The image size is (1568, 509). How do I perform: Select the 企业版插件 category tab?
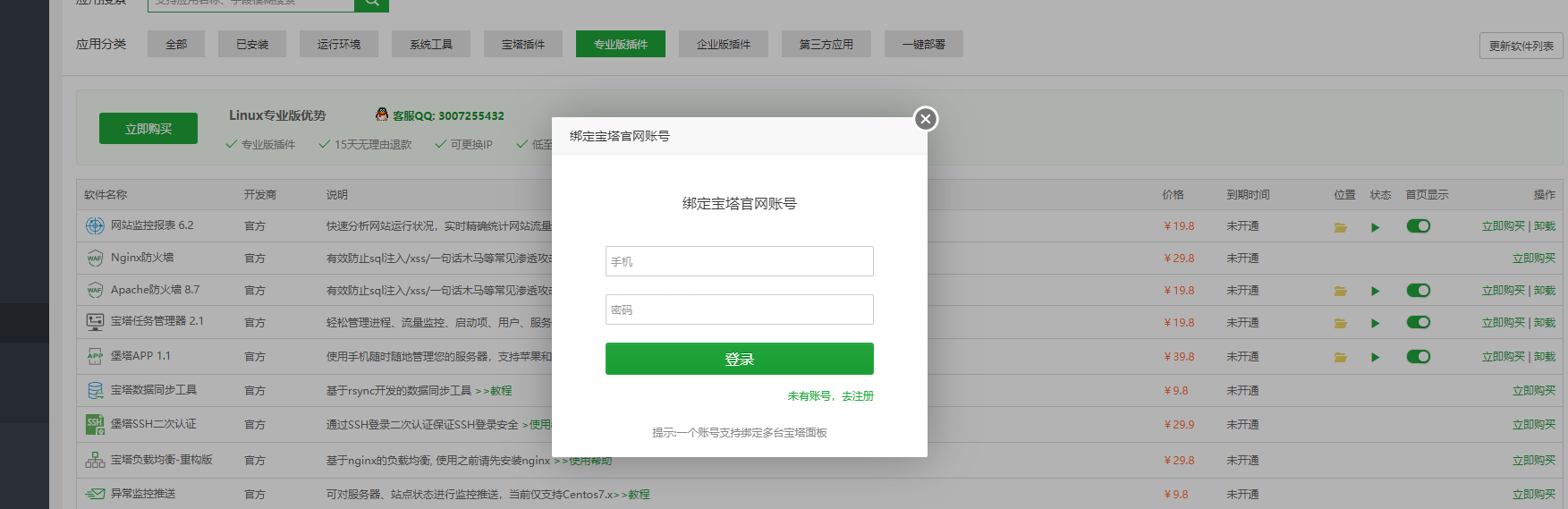[x=724, y=44]
